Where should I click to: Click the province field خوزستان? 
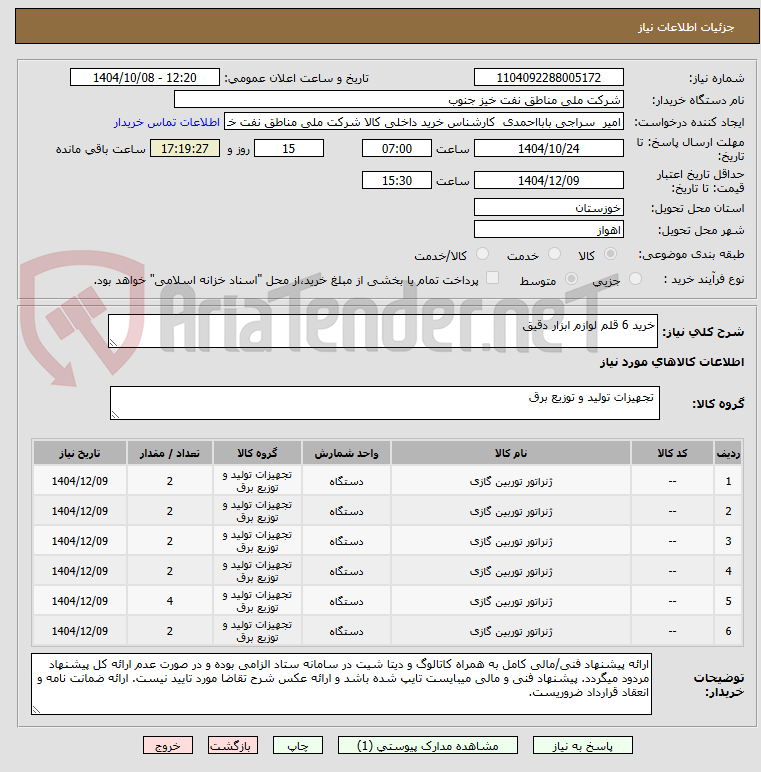[x=548, y=208]
